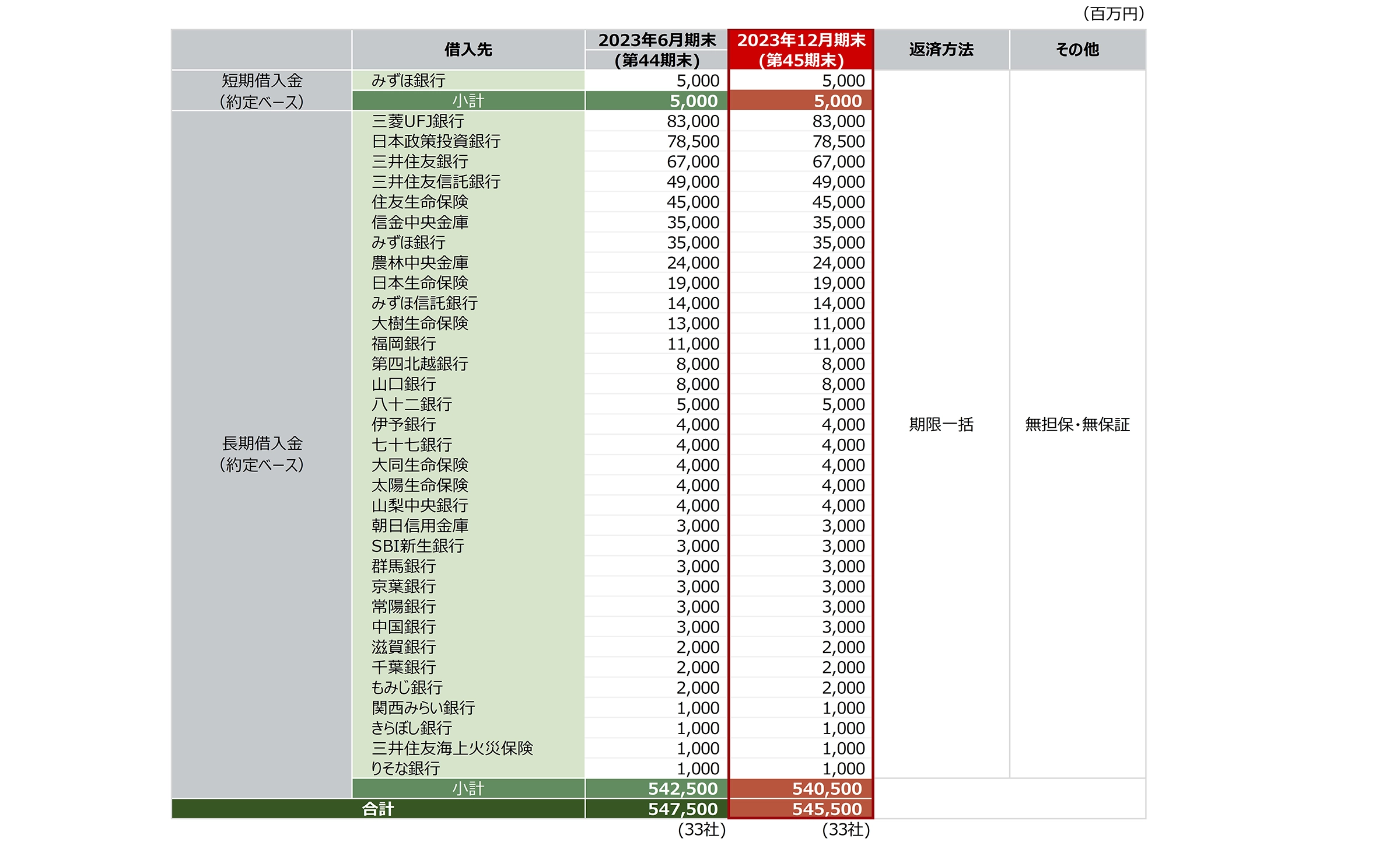Viewport: 1400px width, 842px height.
Task: Click the 無担保・無保証 text
Action: click(1077, 425)
